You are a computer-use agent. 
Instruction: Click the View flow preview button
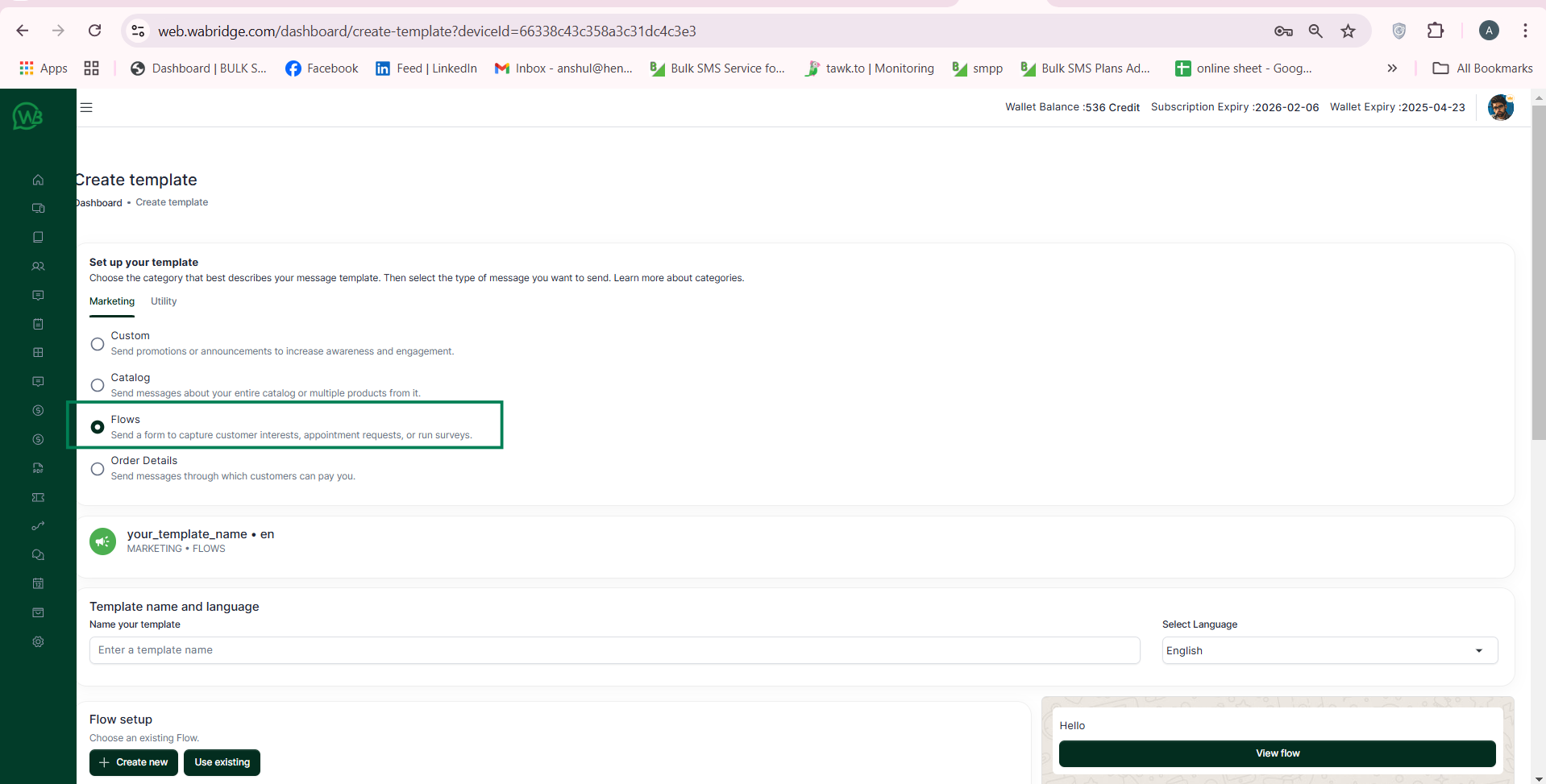tap(1278, 753)
